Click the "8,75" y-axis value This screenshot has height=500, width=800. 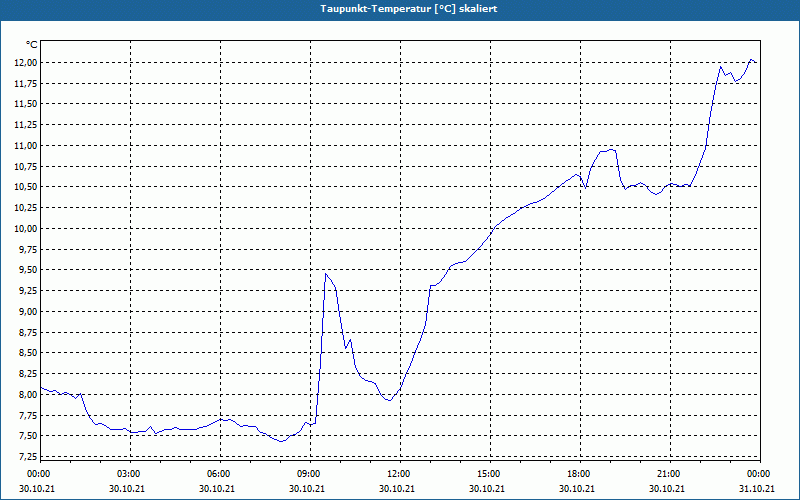29,332
